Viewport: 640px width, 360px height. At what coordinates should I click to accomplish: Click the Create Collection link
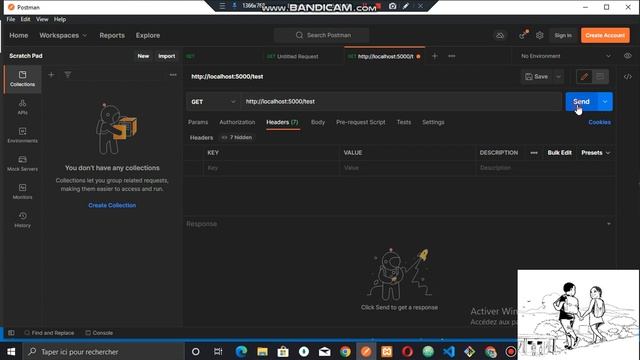click(112, 205)
